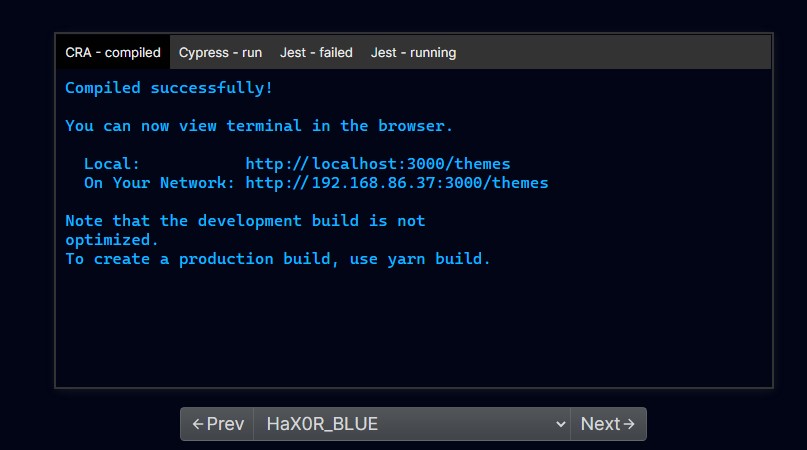The width and height of the screenshot is (807, 450).
Task: Select the Jest - failed tab
Action: pyautogui.click(x=316, y=53)
